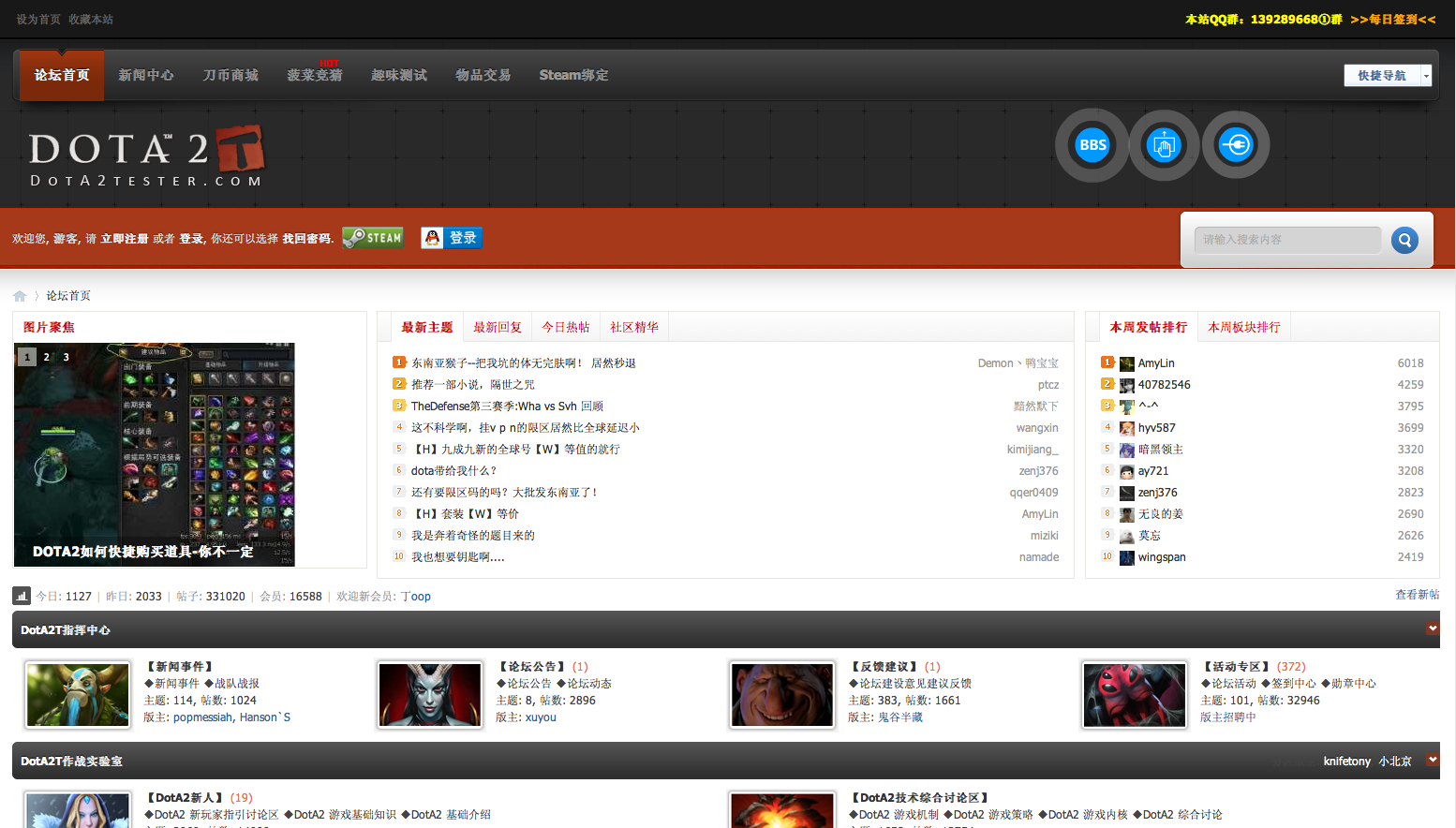Open the 【活动专区】 forum title
The image size is (1456, 828).
1237,667
